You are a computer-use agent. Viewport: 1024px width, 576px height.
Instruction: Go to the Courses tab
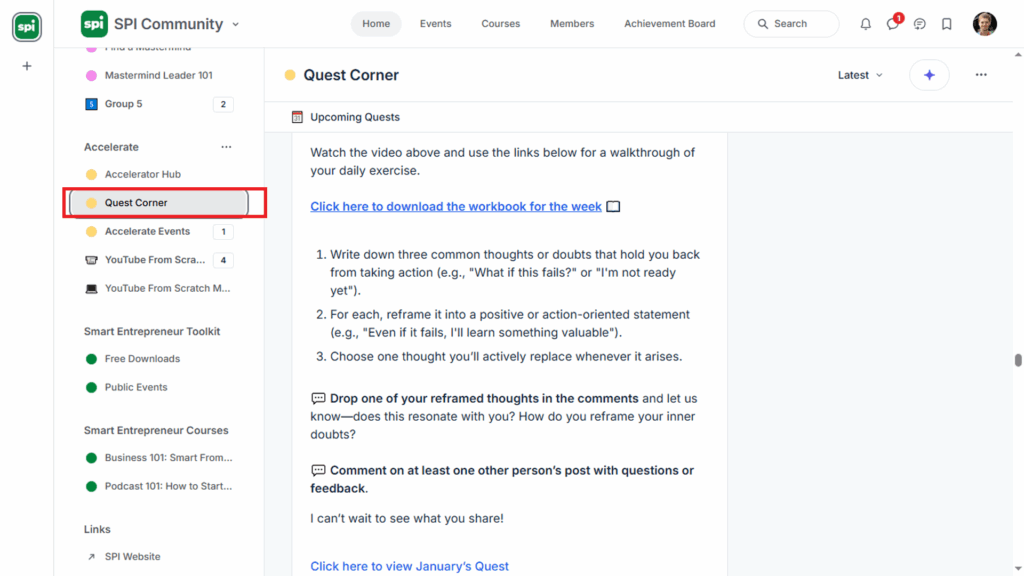point(500,24)
